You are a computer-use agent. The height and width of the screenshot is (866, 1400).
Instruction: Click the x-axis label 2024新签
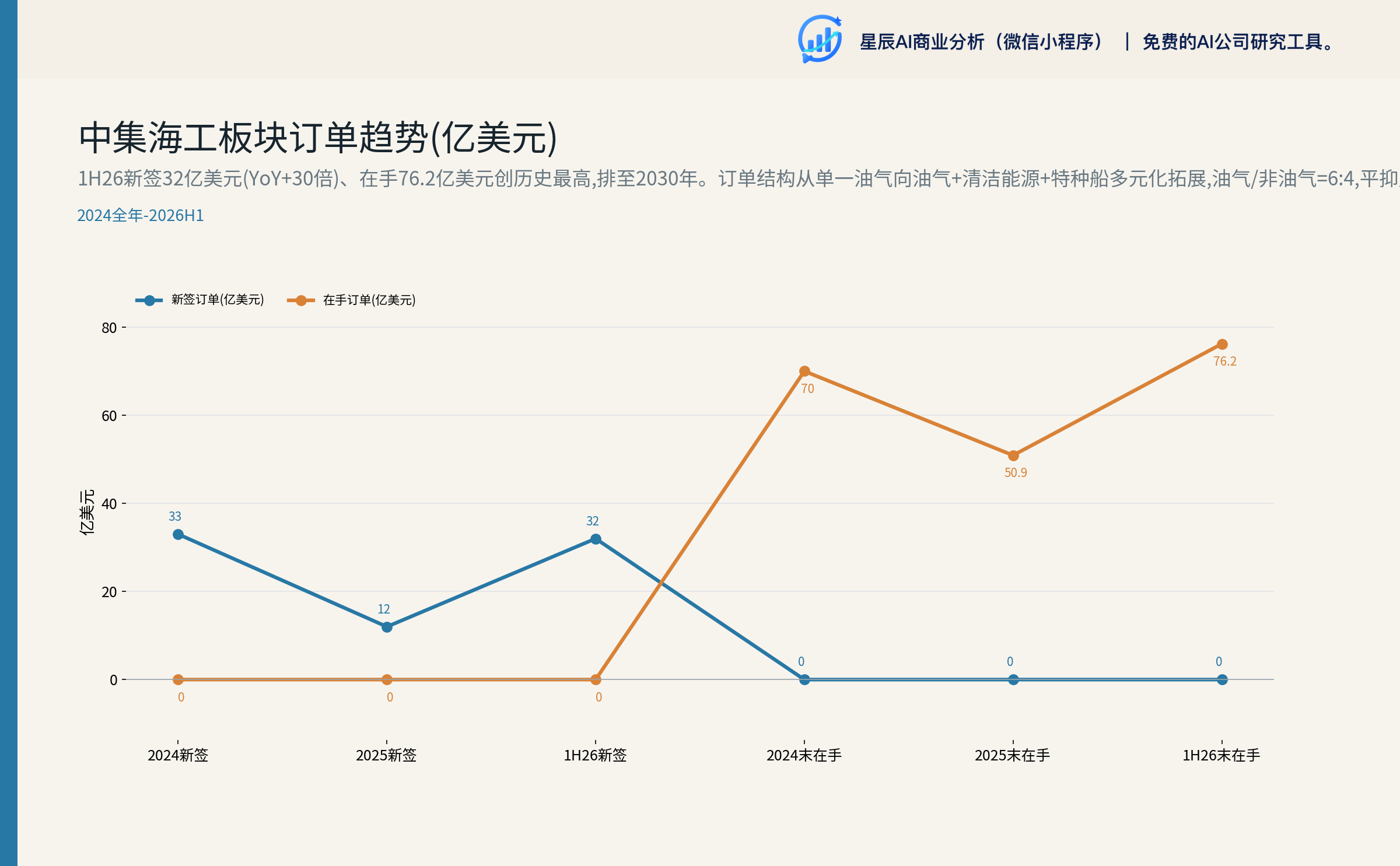[178, 755]
